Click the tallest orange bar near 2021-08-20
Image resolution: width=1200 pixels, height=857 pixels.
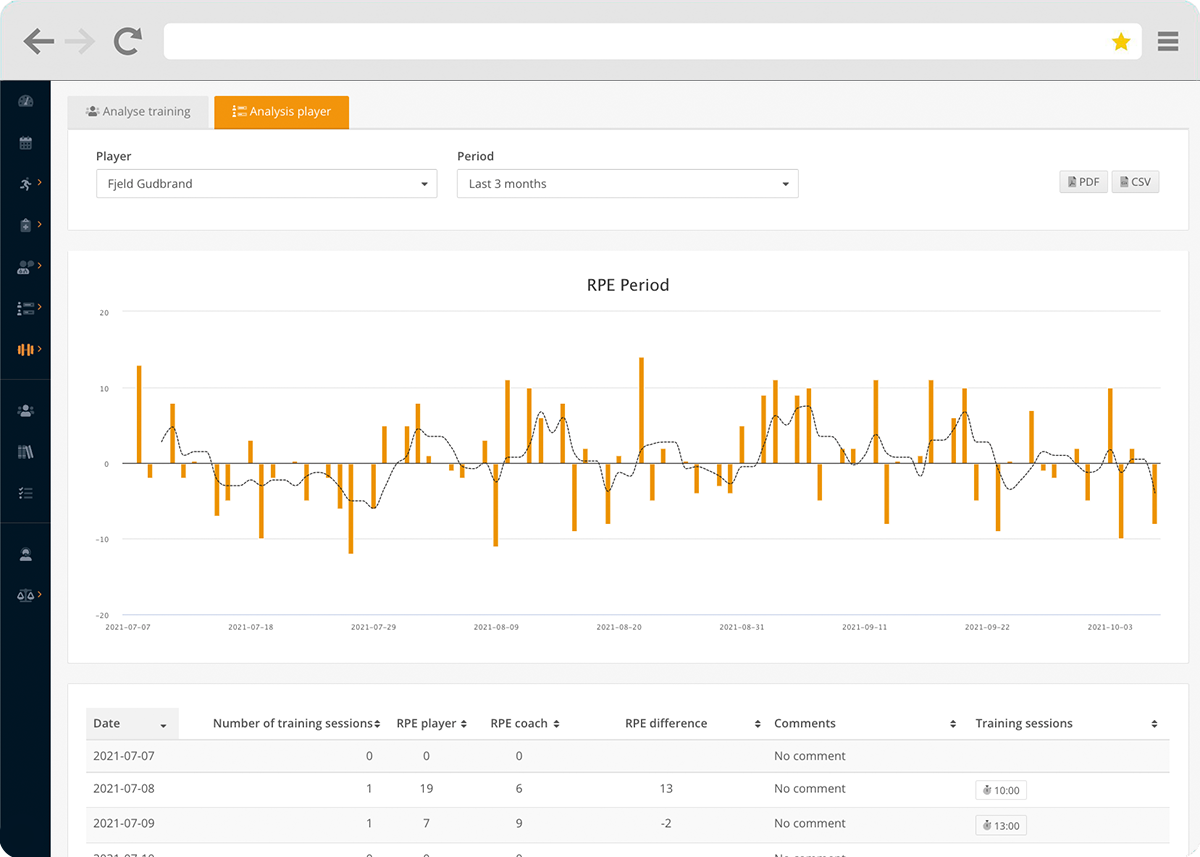[641, 411]
